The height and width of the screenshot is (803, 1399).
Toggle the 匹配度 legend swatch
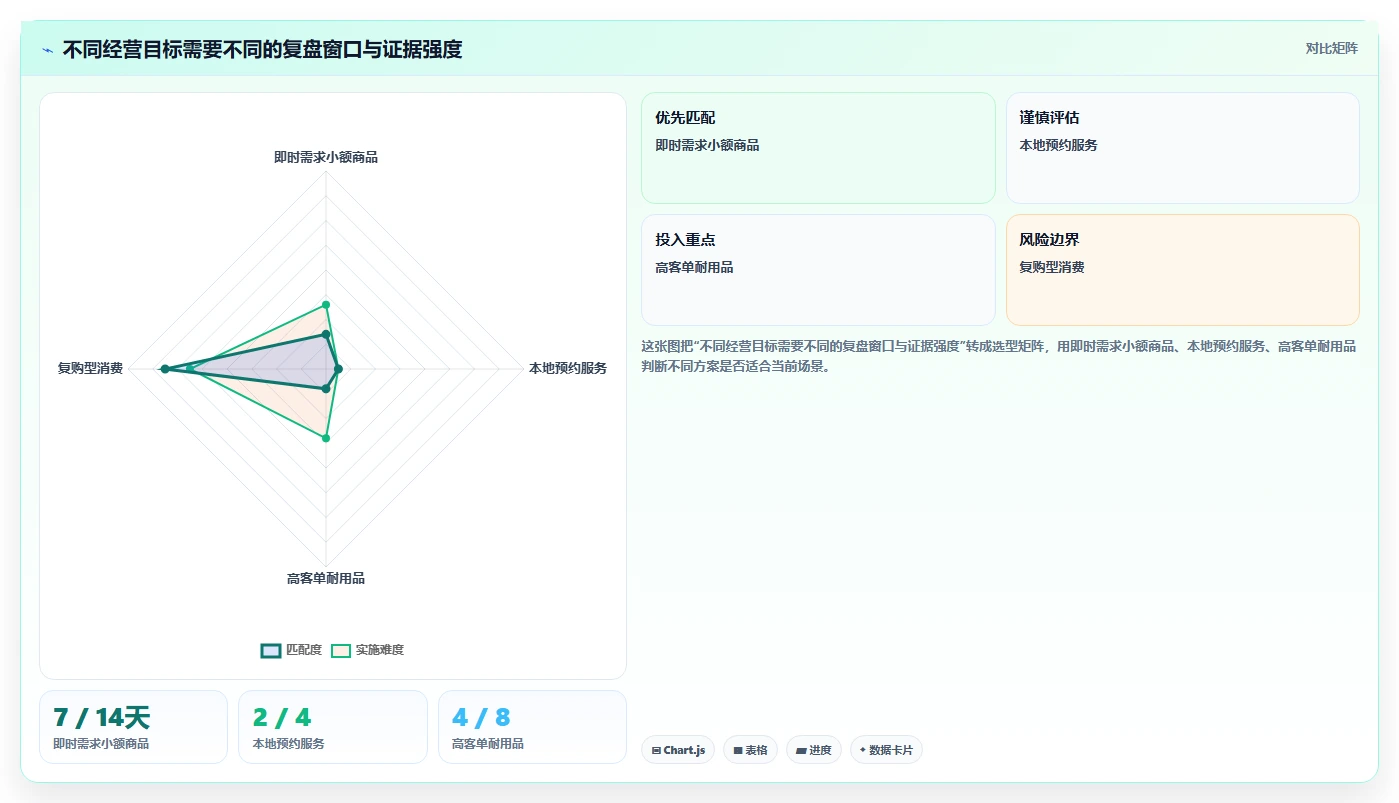click(271, 650)
